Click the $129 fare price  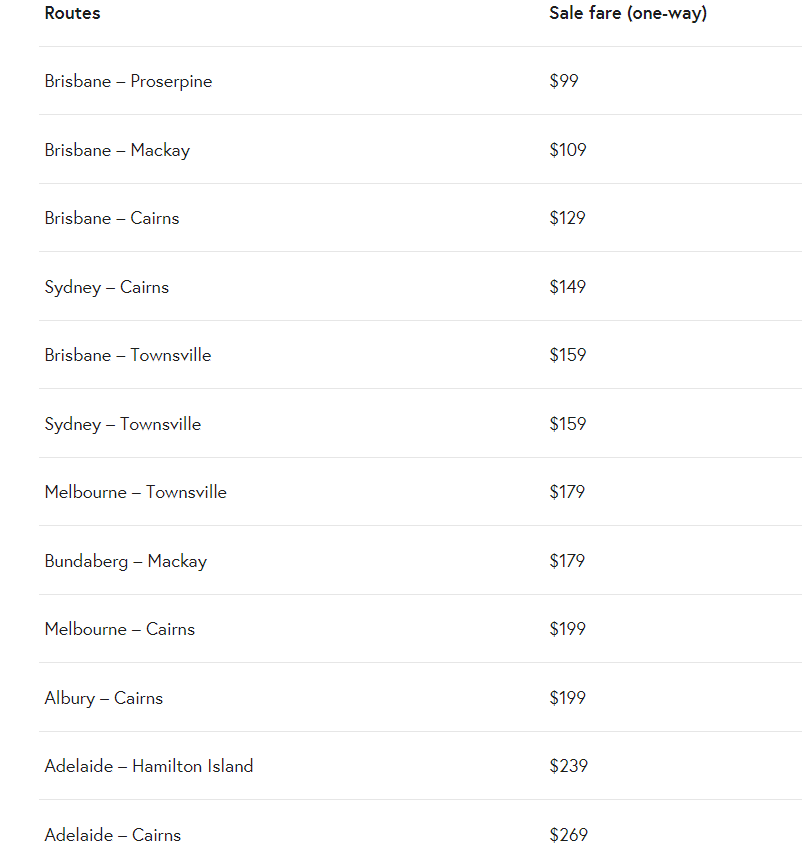(x=568, y=218)
